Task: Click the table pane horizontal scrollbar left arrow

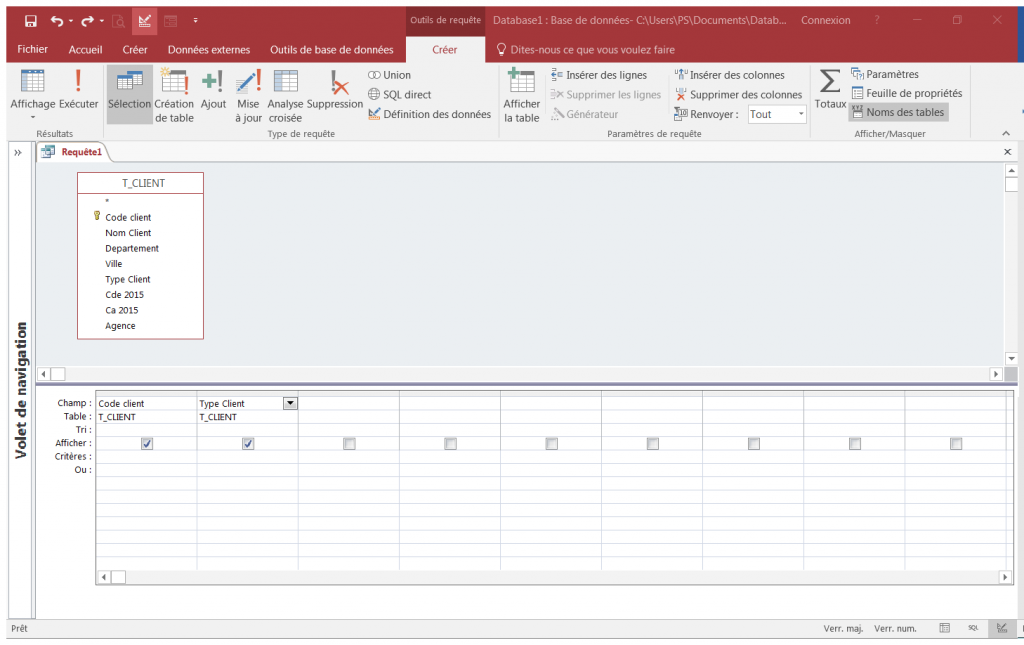Action: (44, 374)
